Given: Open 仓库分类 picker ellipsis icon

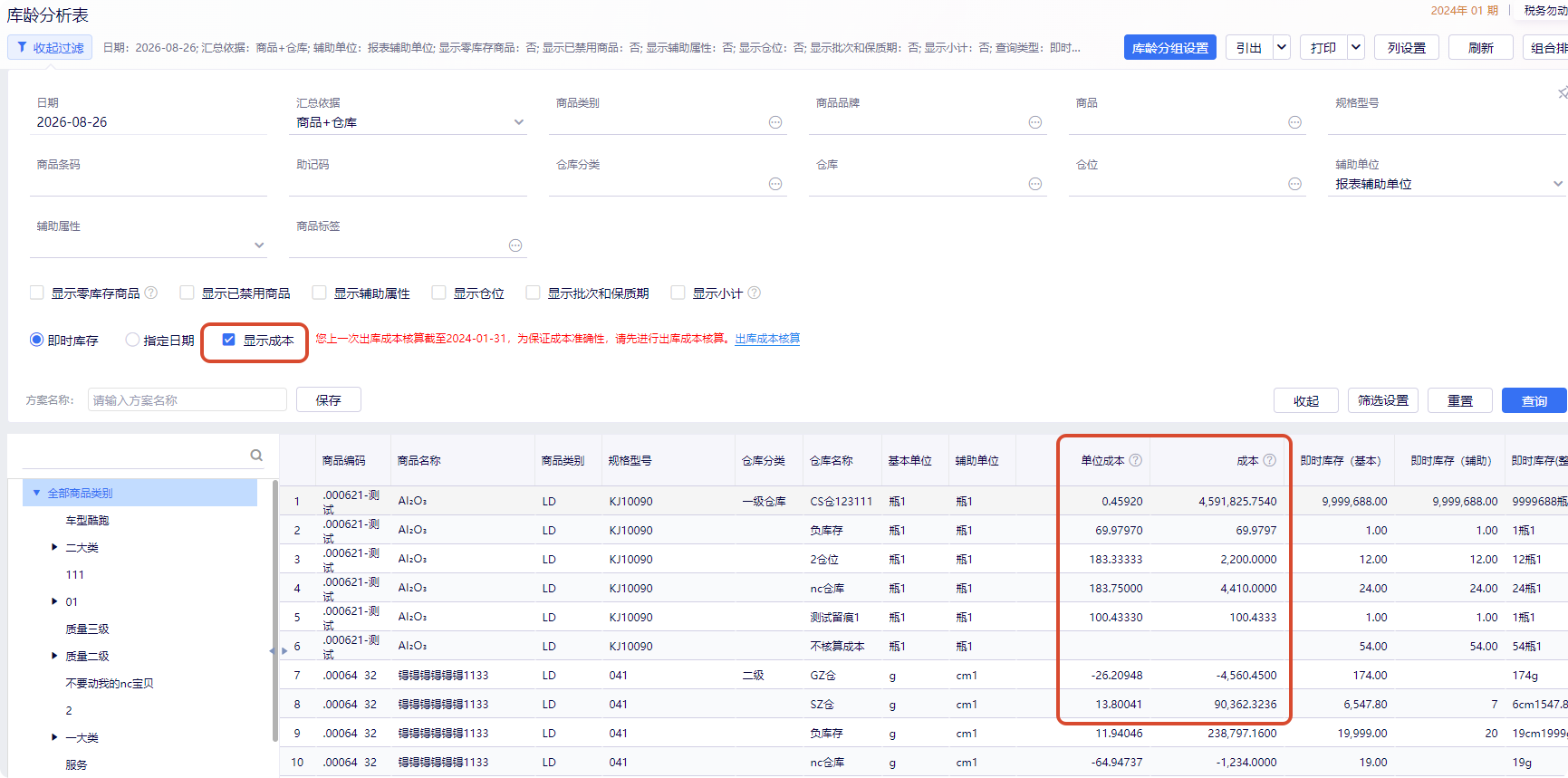Looking at the screenshot, I should pos(775,184).
